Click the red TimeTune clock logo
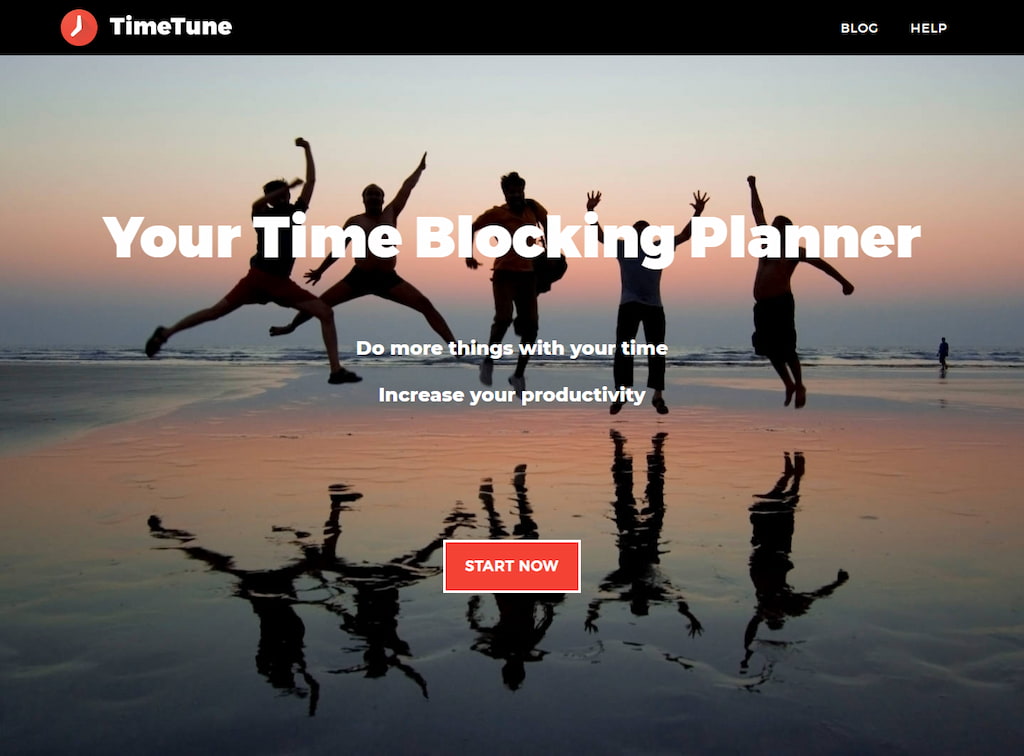This screenshot has height=756, width=1024. tap(78, 27)
